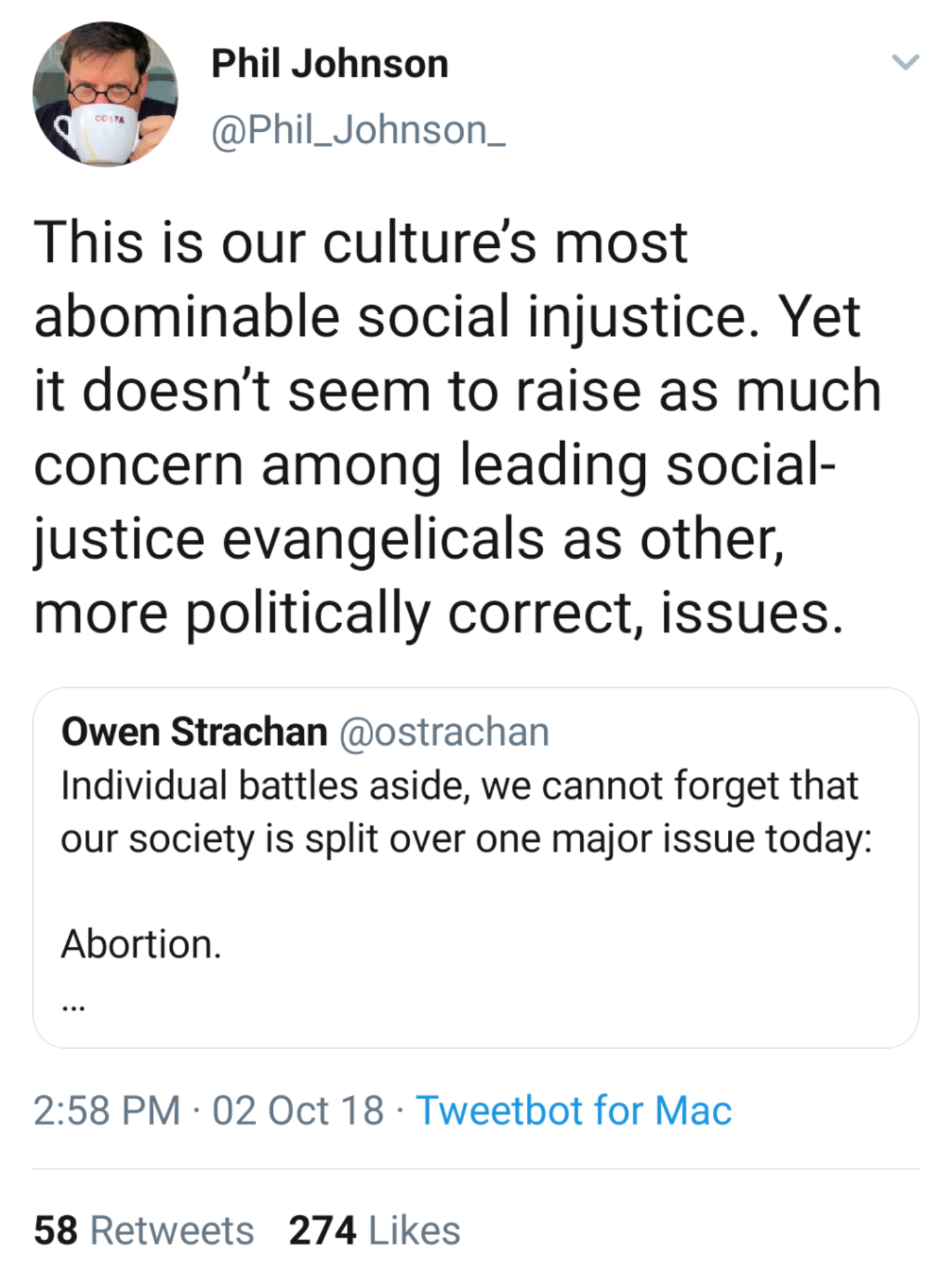Screen dimensions: 952x1286
Task: Open the @Phil_Johnson_ handle
Action: click(x=358, y=131)
